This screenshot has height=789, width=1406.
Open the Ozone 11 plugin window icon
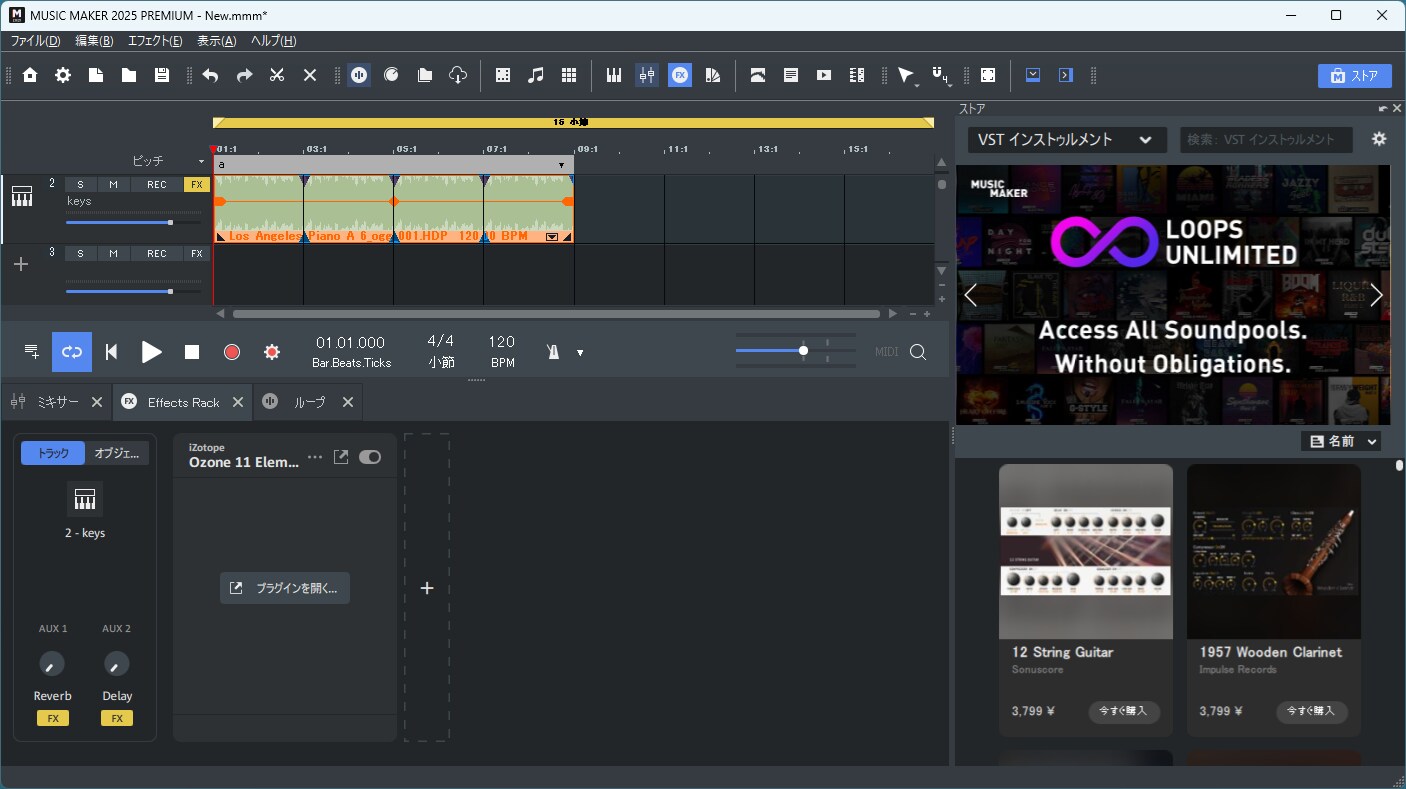coord(341,457)
